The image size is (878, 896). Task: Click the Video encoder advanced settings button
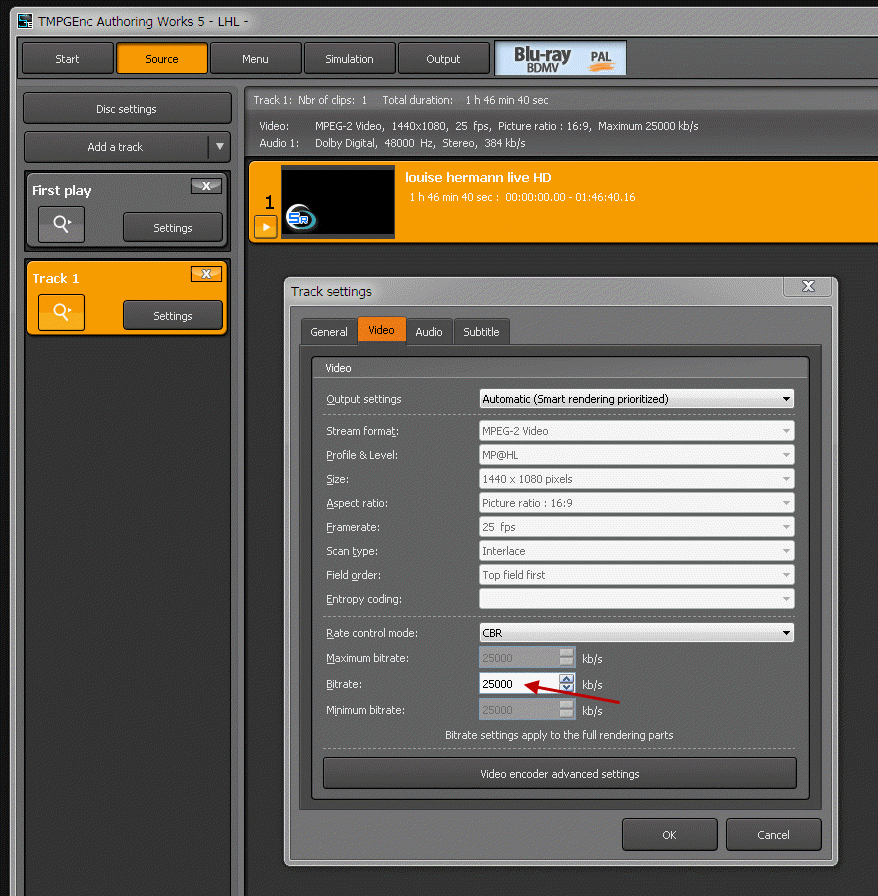pos(559,773)
